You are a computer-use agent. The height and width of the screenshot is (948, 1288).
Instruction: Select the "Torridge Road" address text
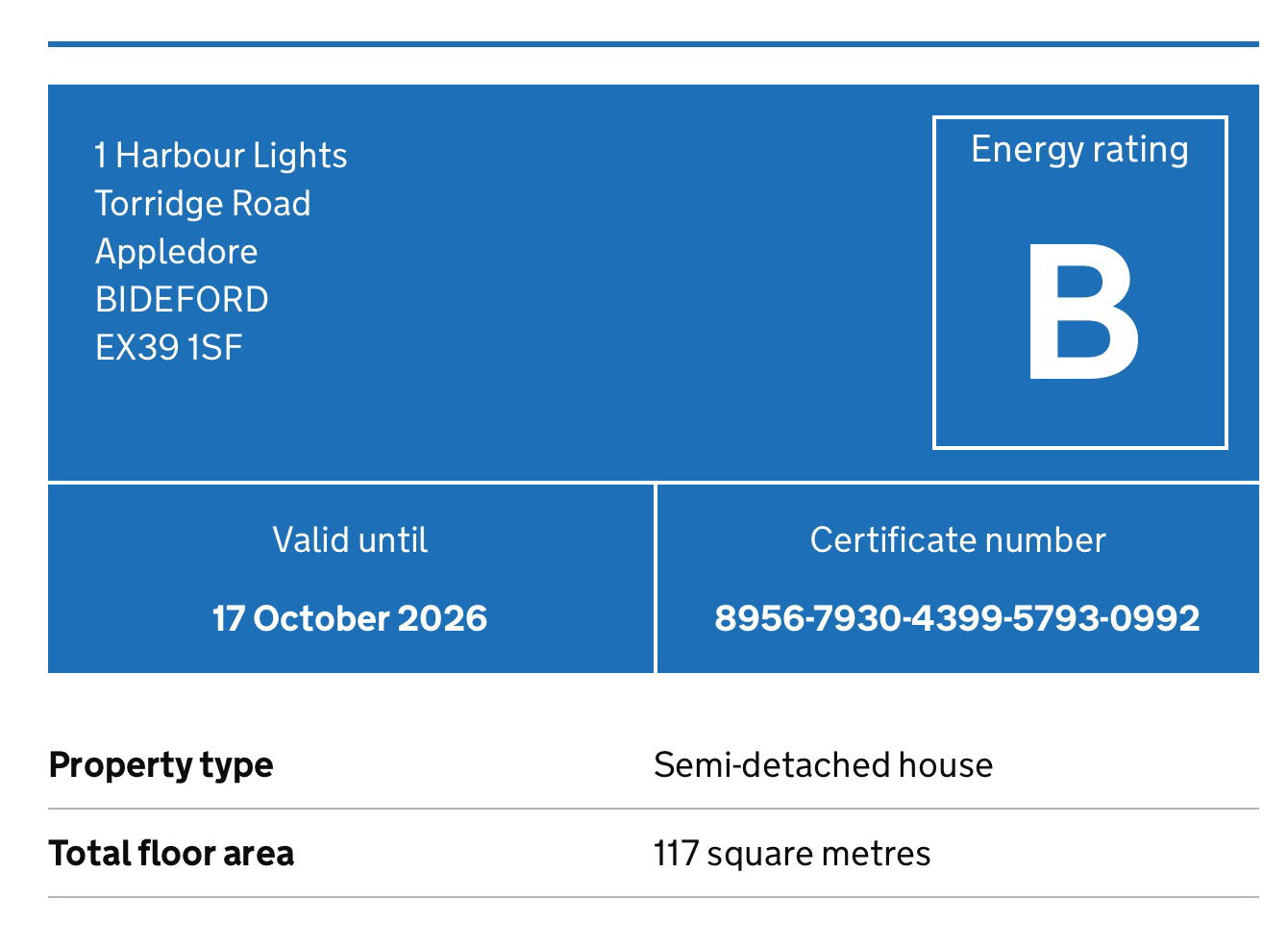coord(203,204)
